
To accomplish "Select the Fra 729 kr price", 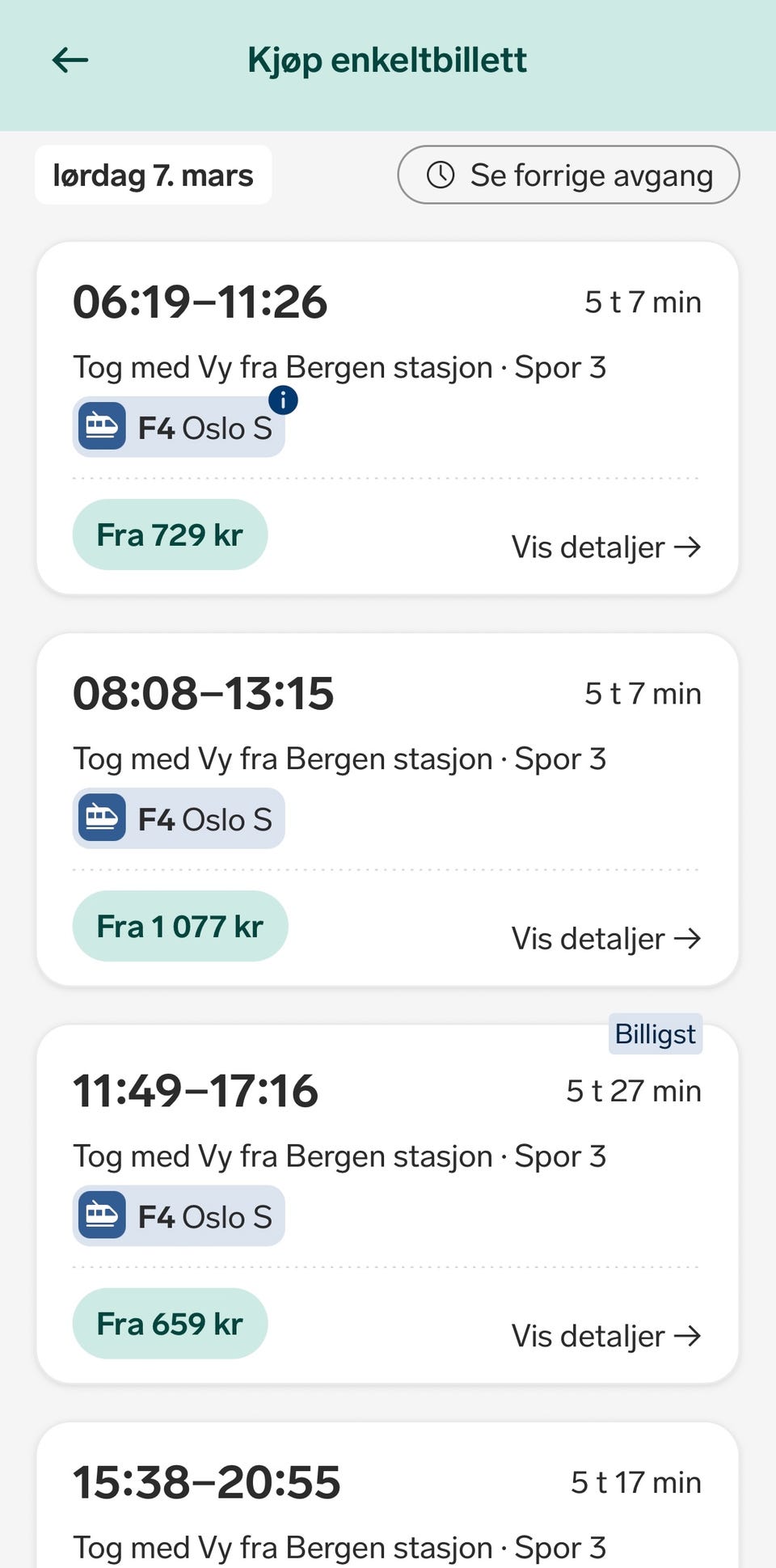I will tap(170, 535).
